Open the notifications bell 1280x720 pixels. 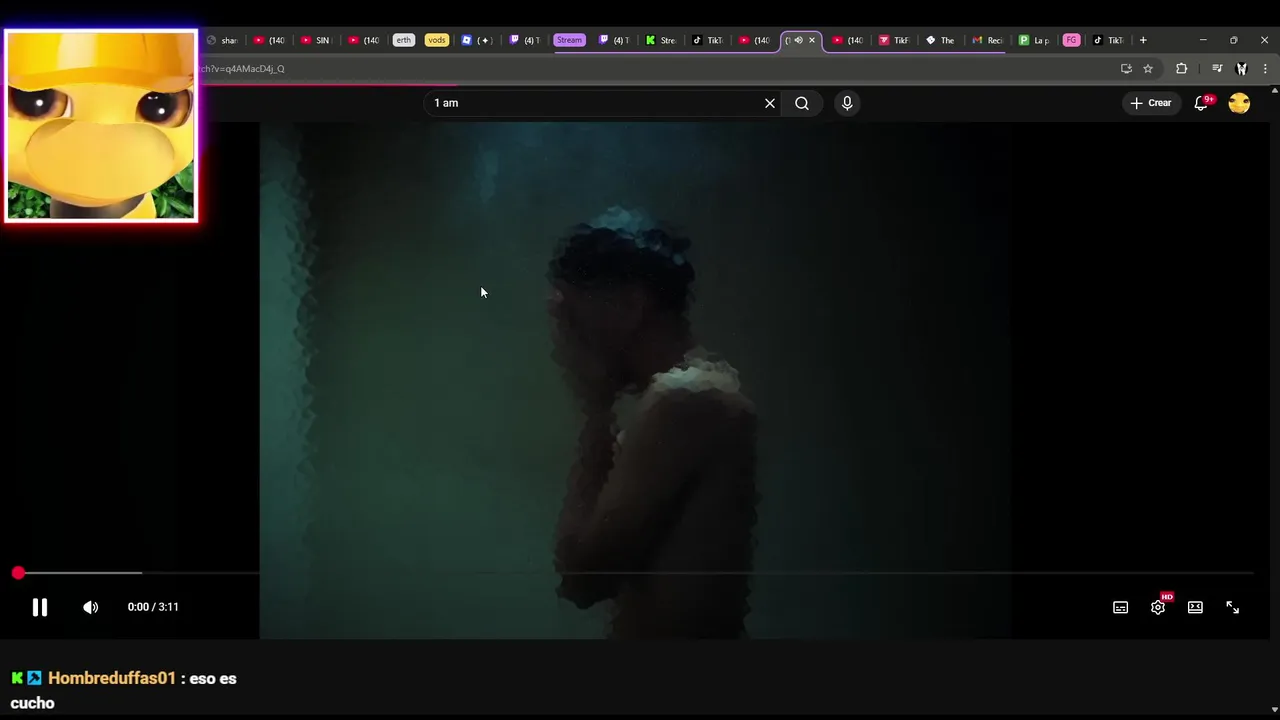[x=1202, y=103]
